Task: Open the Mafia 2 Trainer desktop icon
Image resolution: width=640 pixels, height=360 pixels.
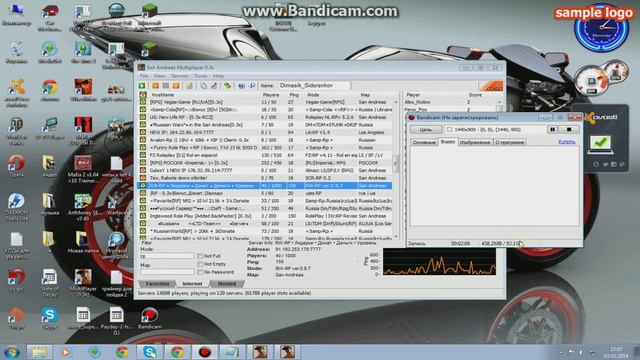Action: [83, 169]
